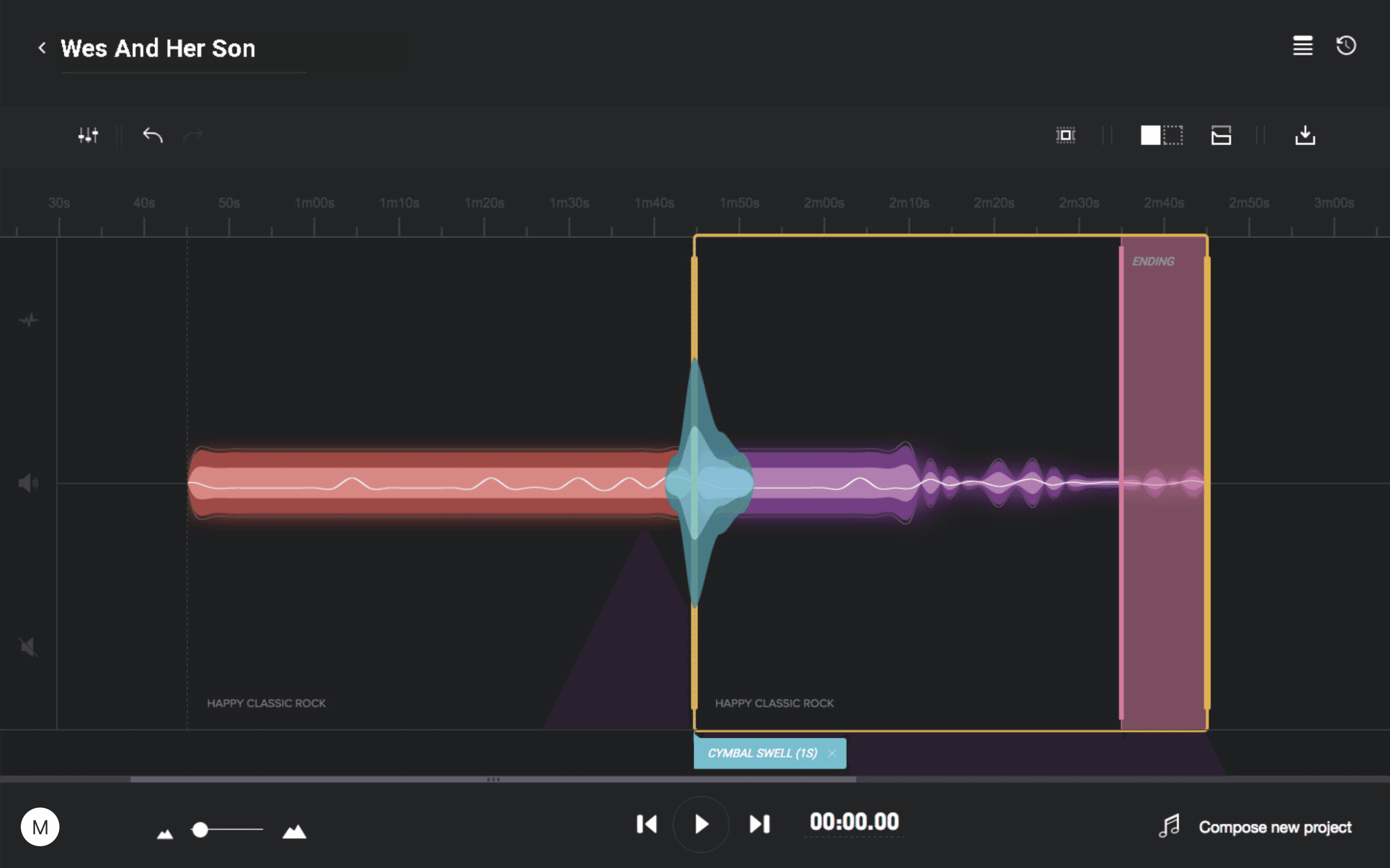The image size is (1390, 868).
Task: Click the Wes And Her Son title field
Action: [159, 49]
